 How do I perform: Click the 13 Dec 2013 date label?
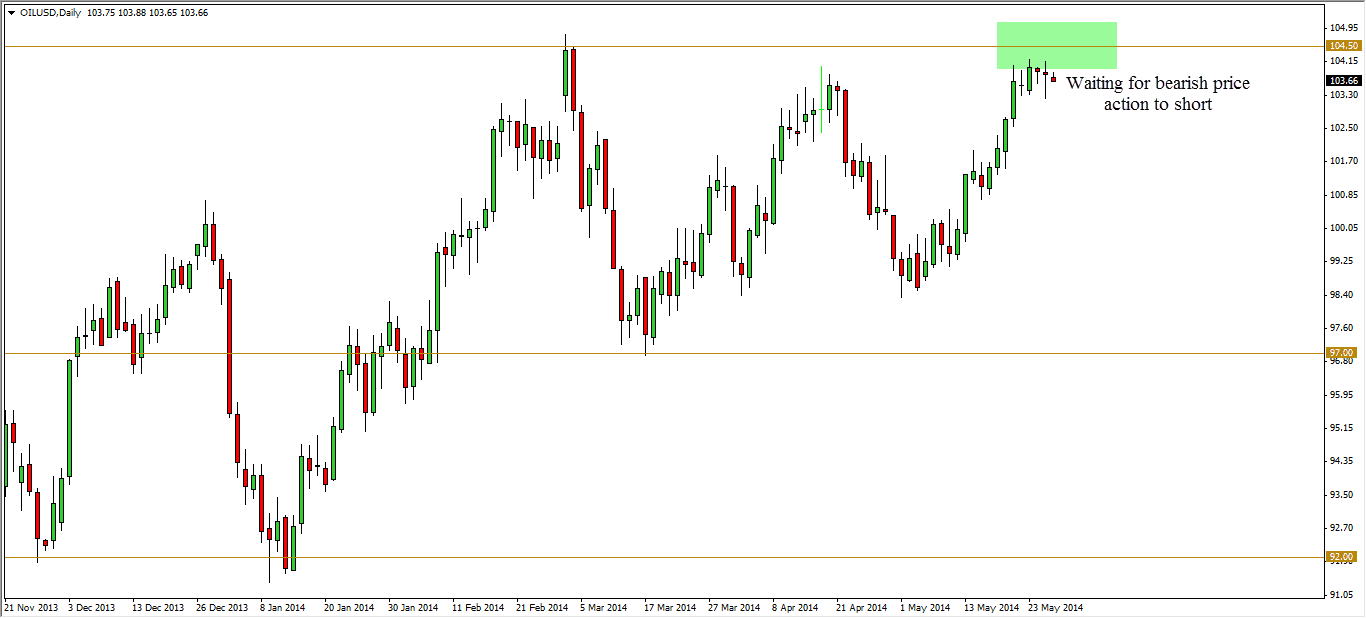pos(158,607)
